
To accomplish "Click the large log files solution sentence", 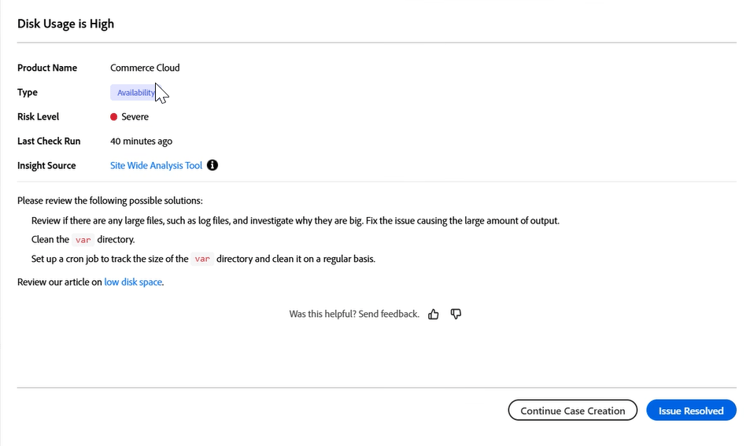I will 295,220.
